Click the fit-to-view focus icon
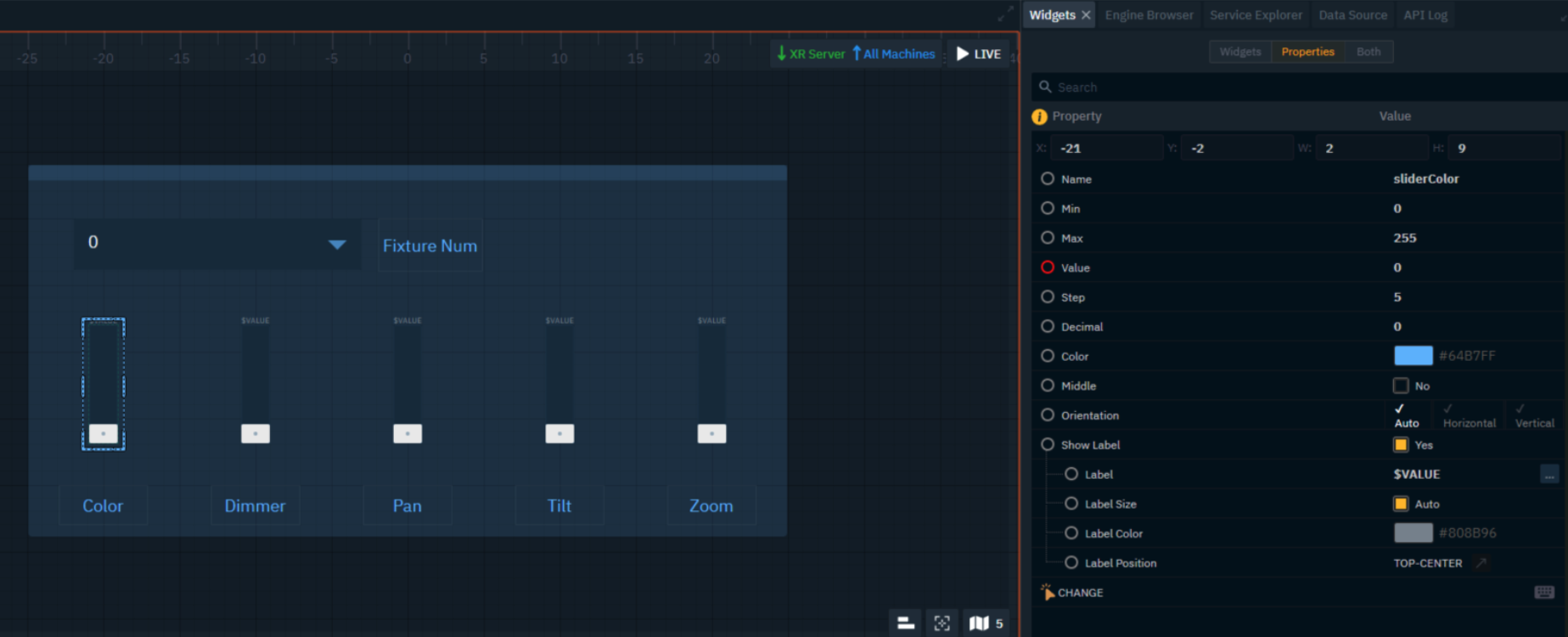 (x=941, y=623)
